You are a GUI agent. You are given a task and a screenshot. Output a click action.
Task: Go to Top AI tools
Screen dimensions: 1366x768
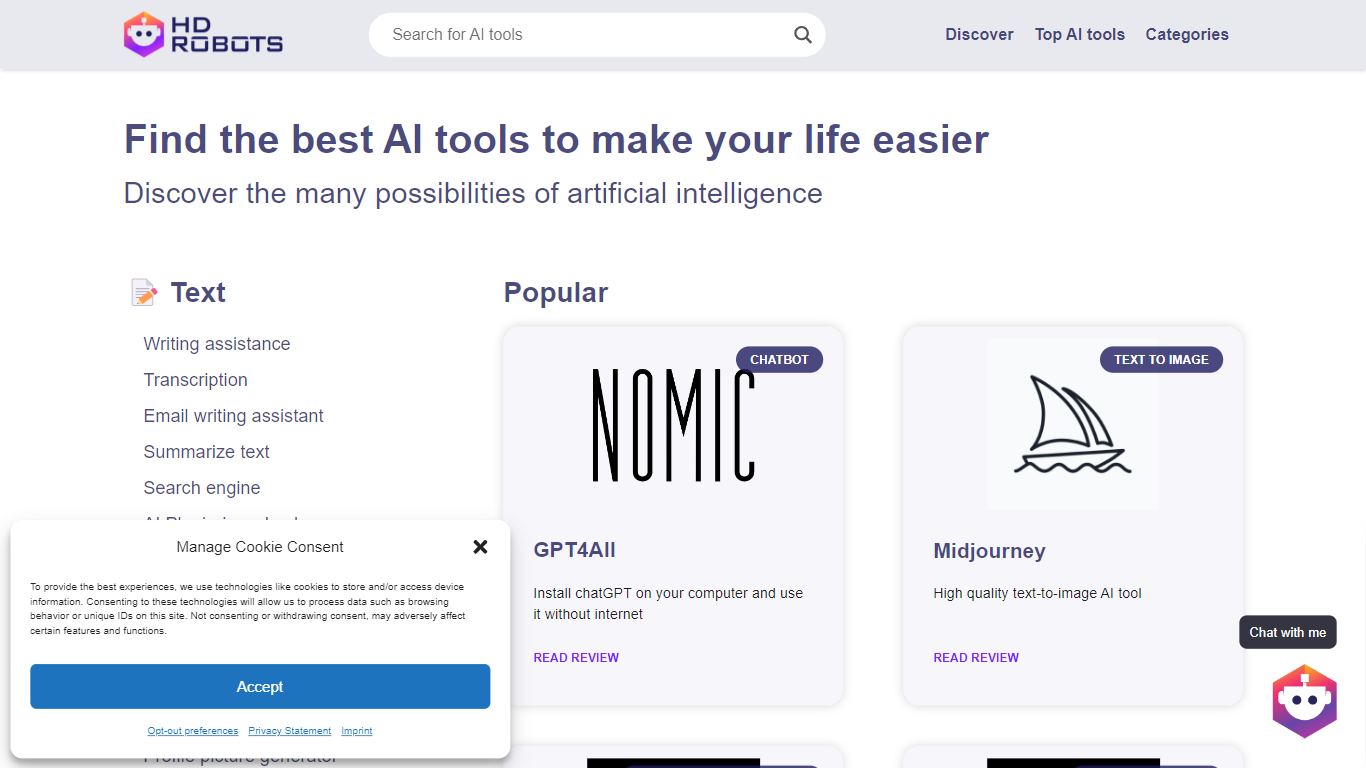coord(1079,34)
